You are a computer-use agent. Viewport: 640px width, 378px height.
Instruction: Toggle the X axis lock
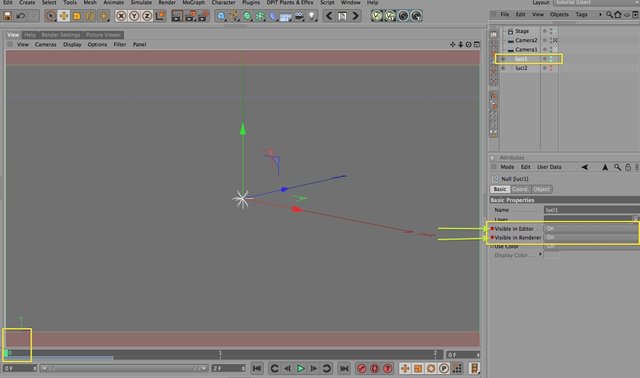[x=121, y=16]
